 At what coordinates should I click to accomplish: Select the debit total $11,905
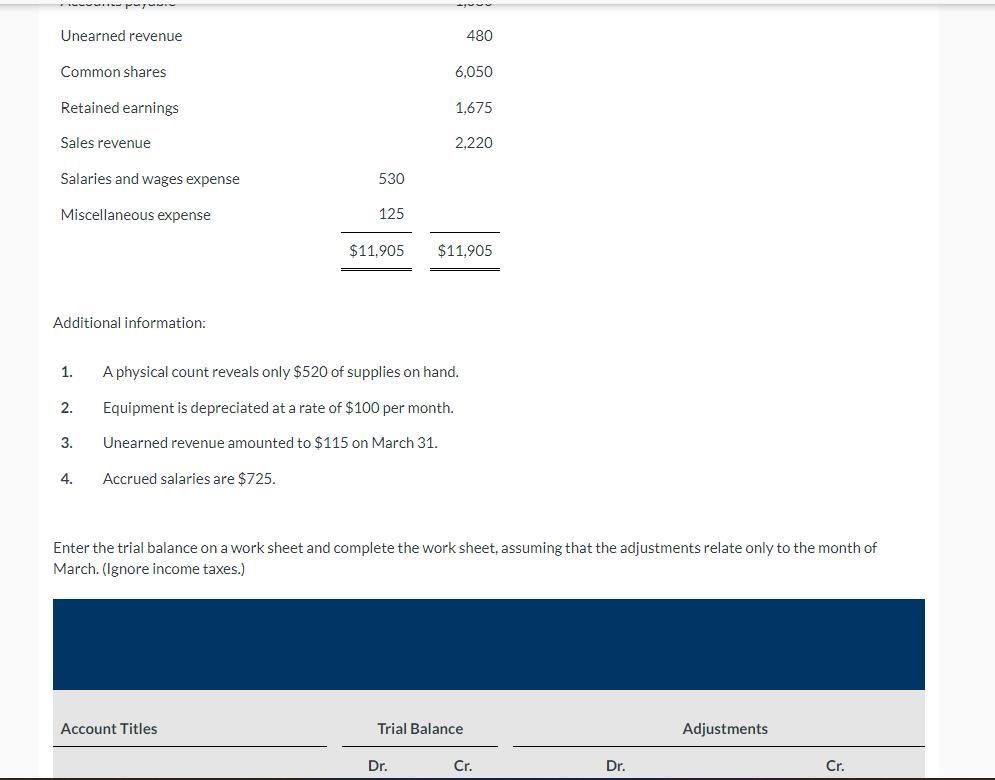376,251
